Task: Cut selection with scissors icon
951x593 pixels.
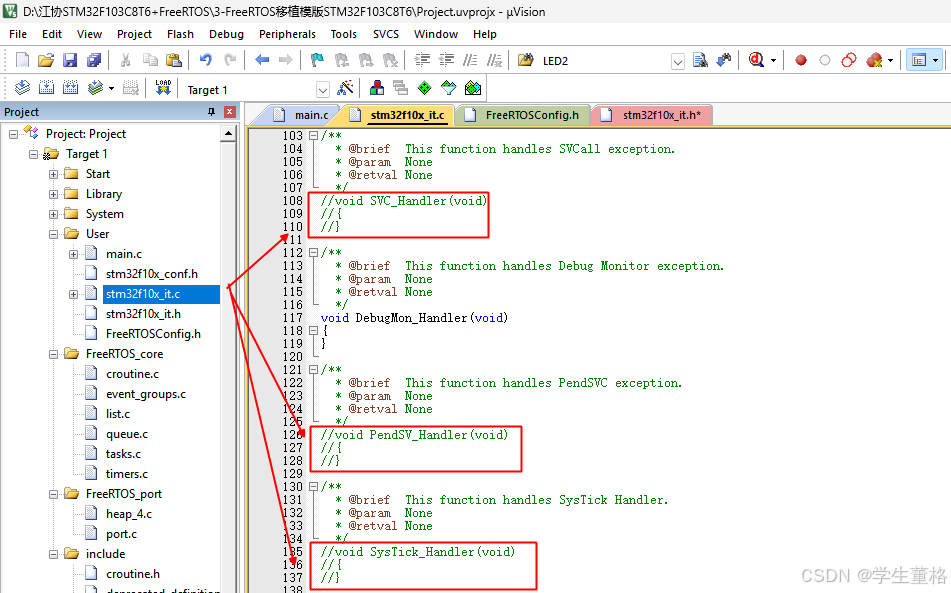Action: coord(126,60)
